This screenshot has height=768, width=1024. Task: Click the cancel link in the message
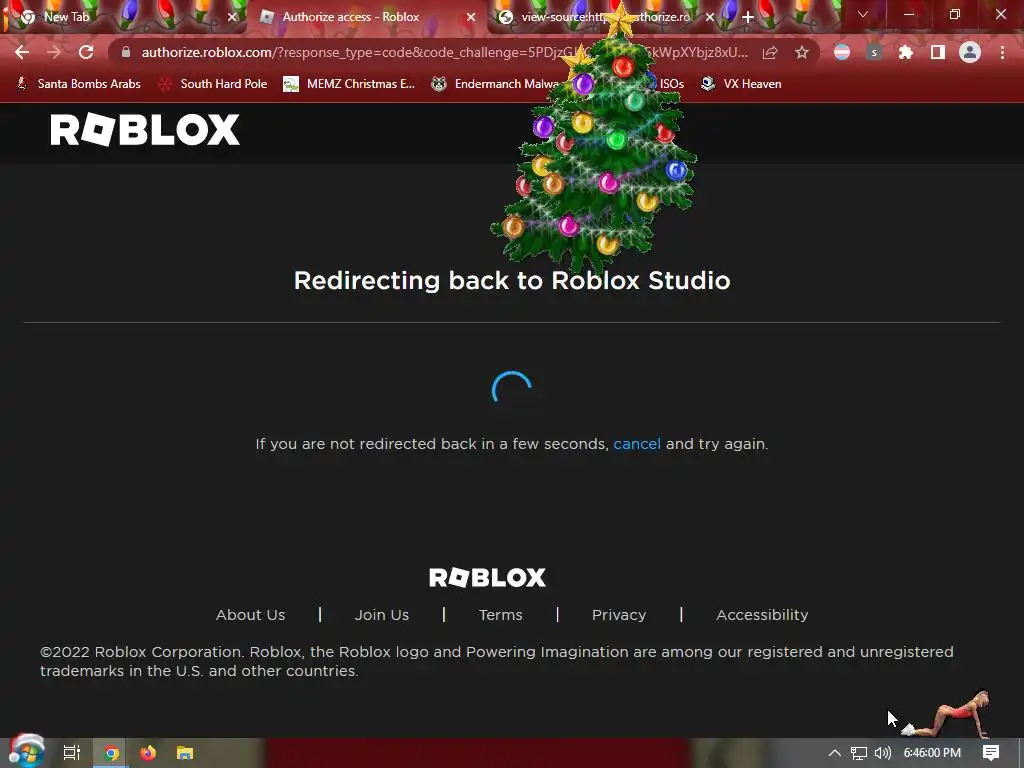[x=637, y=444]
